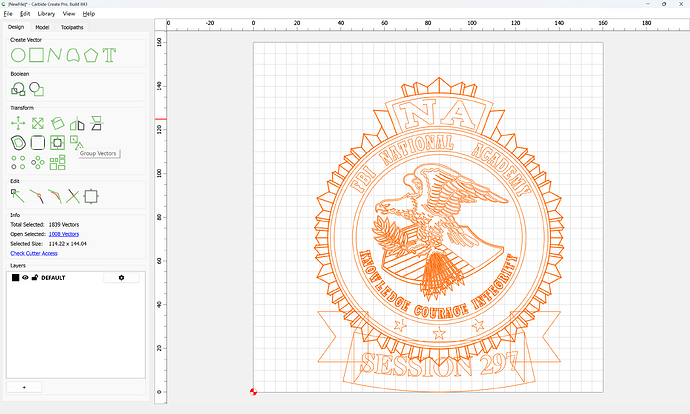
Task: Open the Edit menu
Action: coord(25,14)
